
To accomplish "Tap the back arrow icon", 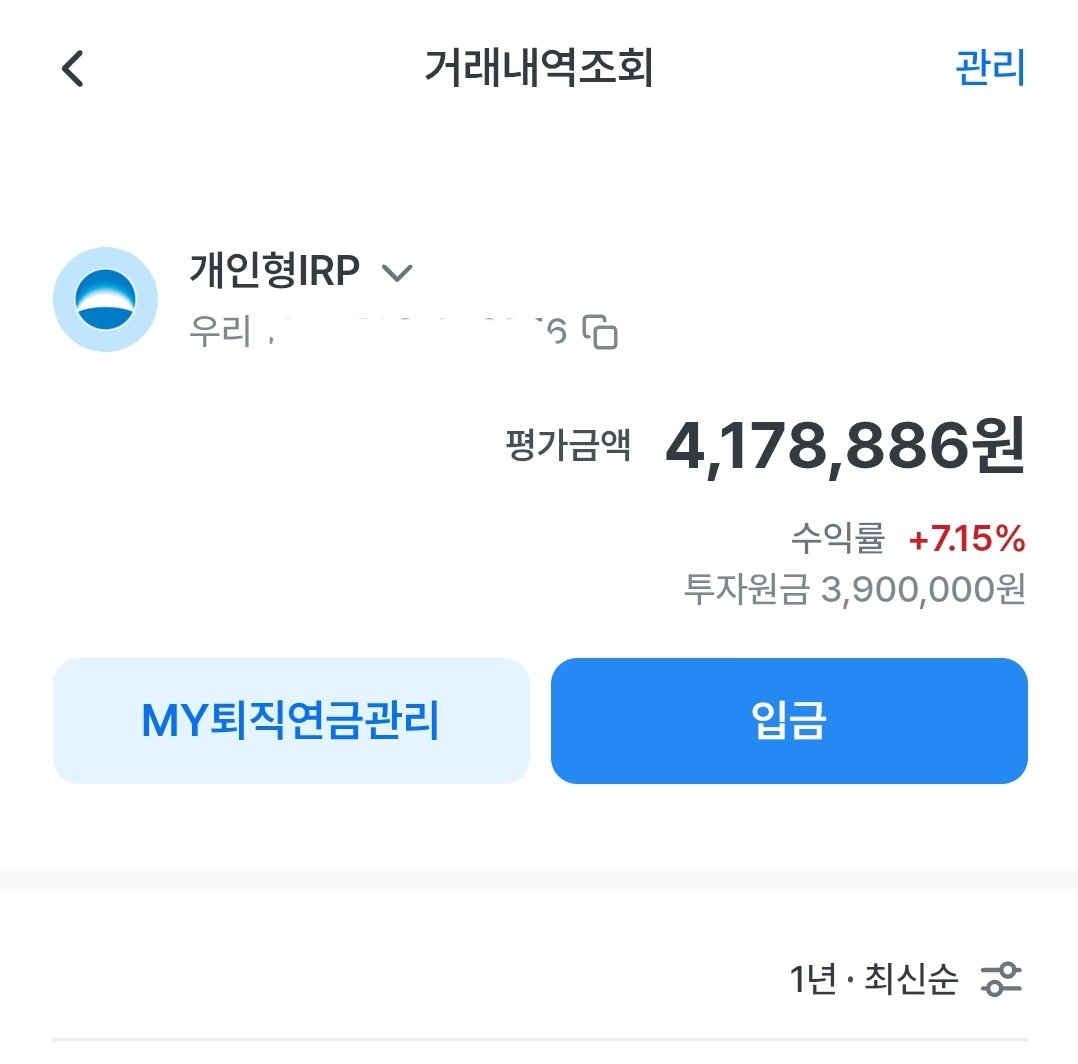I will [72, 70].
